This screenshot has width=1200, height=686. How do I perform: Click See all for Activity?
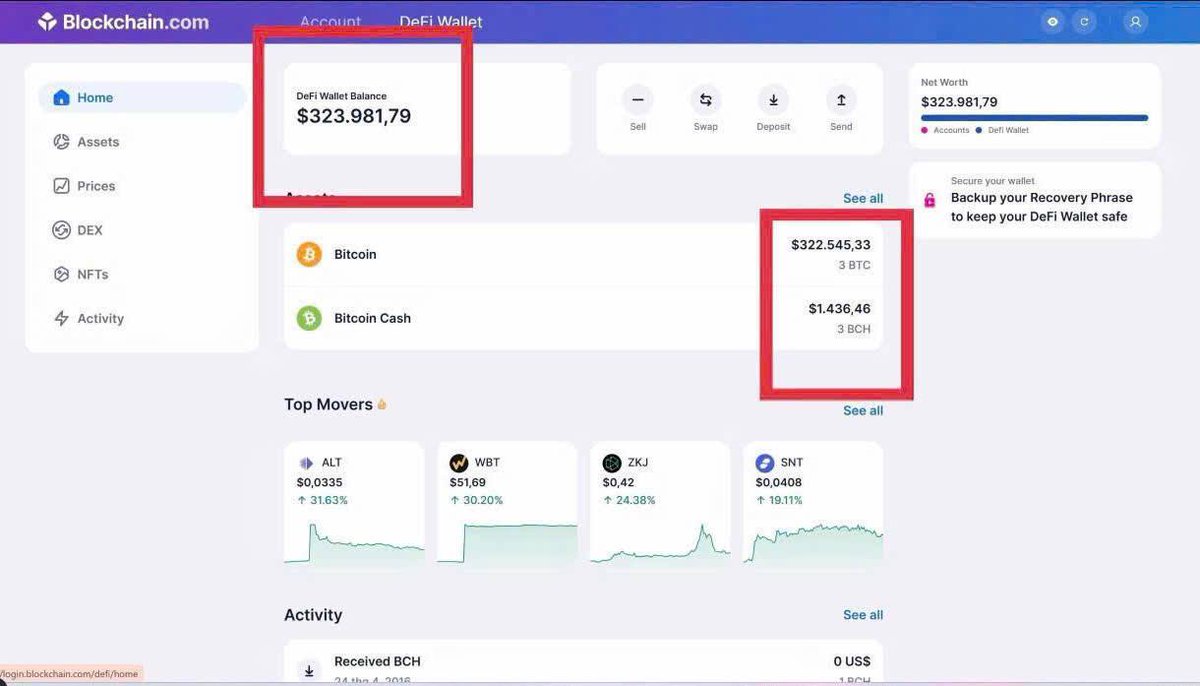pos(863,615)
